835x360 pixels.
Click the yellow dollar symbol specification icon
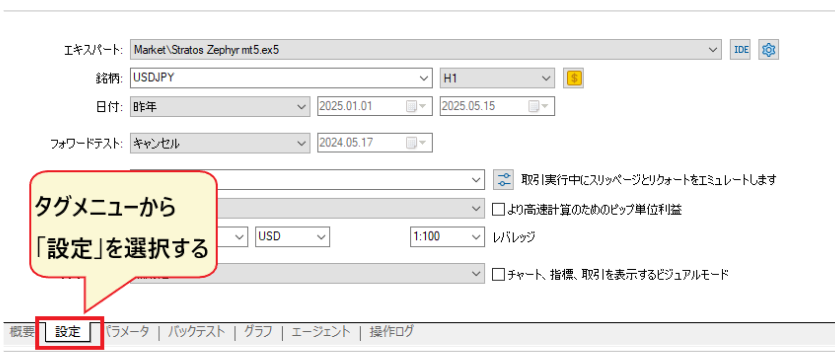coord(574,78)
